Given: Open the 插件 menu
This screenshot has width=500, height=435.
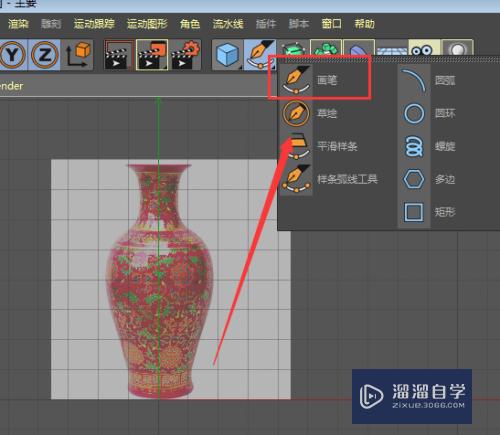Looking at the screenshot, I should [266, 24].
